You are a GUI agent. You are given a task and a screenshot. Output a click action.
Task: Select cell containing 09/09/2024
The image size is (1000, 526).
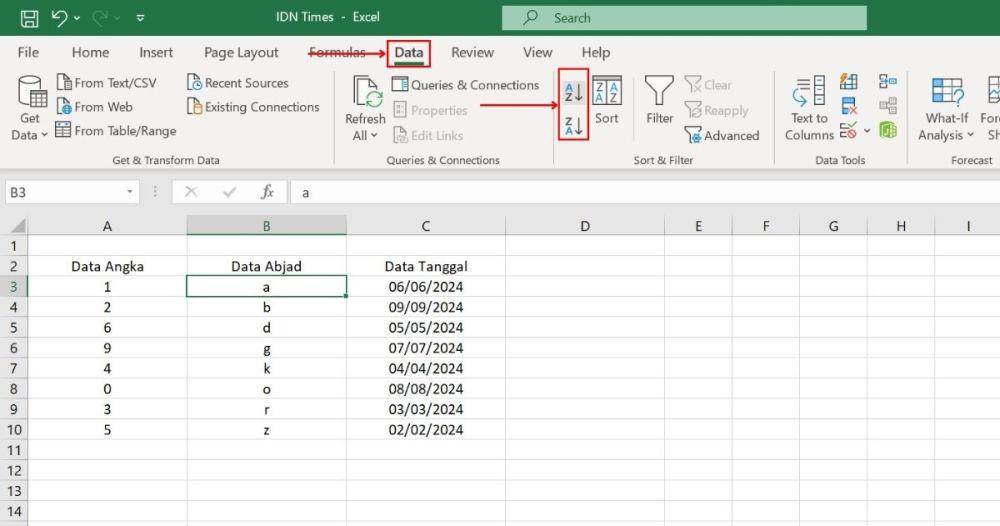425,307
